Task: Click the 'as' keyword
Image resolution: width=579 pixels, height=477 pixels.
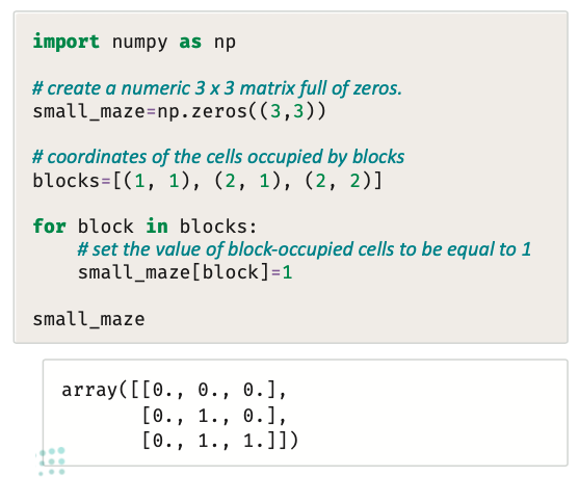Action: point(191,42)
